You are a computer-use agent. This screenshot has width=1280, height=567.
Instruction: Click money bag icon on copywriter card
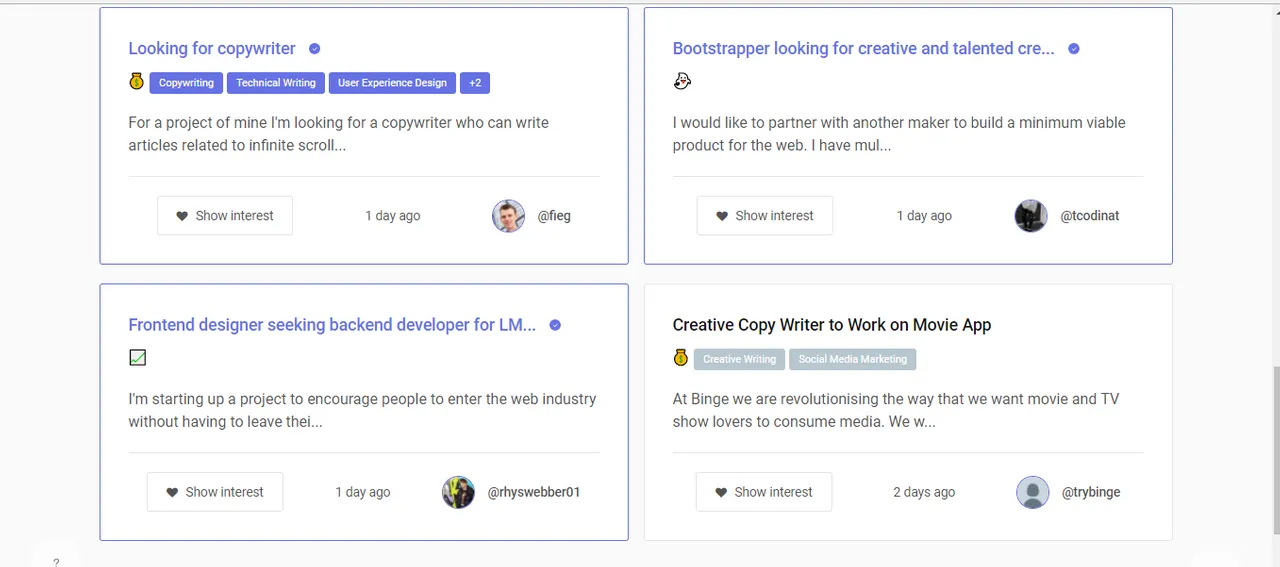pos(137,82)
